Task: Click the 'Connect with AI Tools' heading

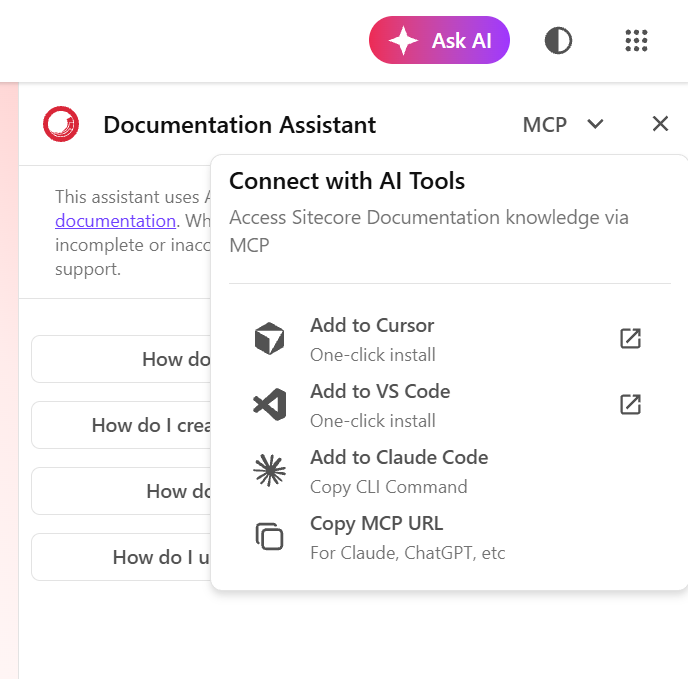Action: point(347,181)
